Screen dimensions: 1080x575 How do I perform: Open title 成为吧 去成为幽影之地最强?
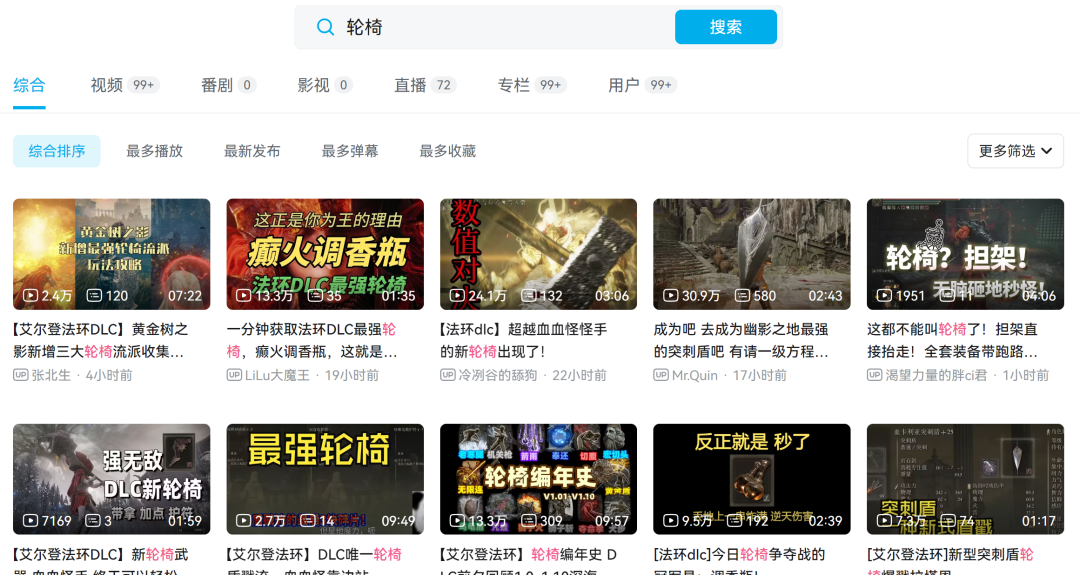pyautogui.click(x=741, y=340)
